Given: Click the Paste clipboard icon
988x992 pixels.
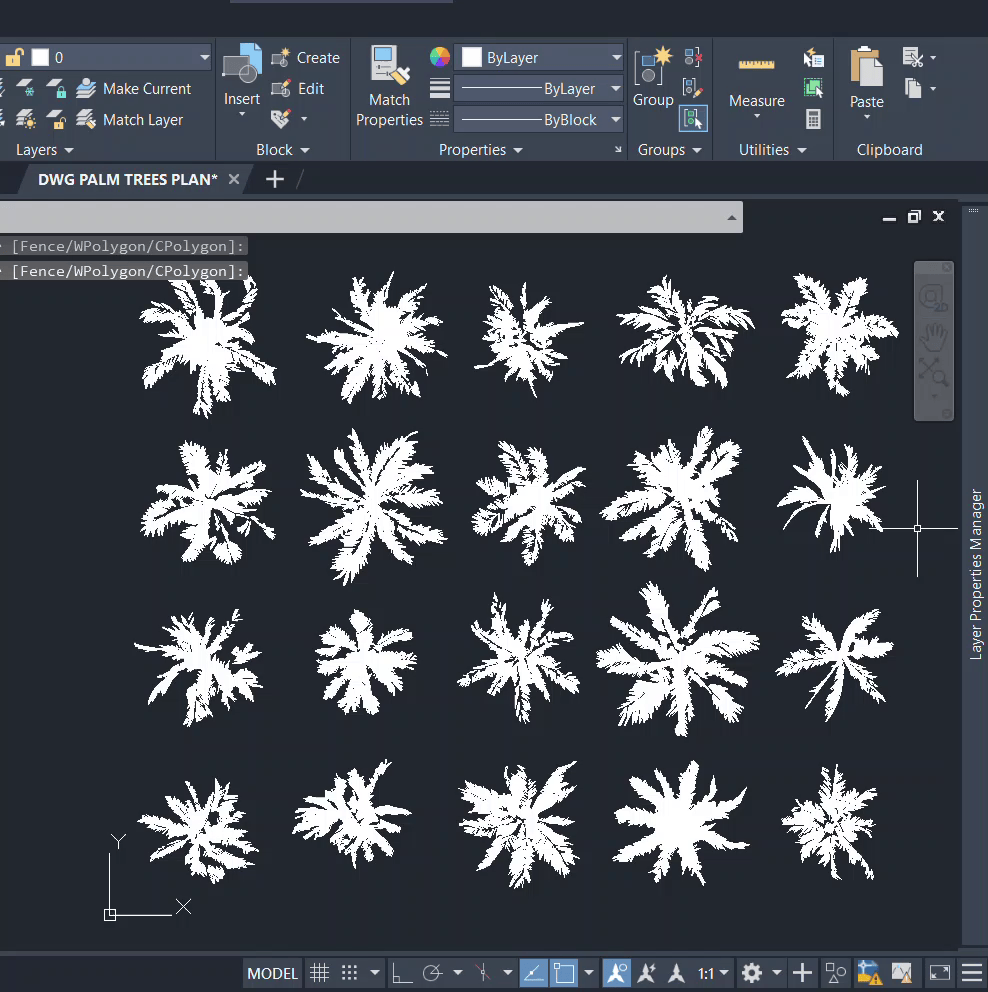Looking at the screenshot, I should click(x=866, y=78).
